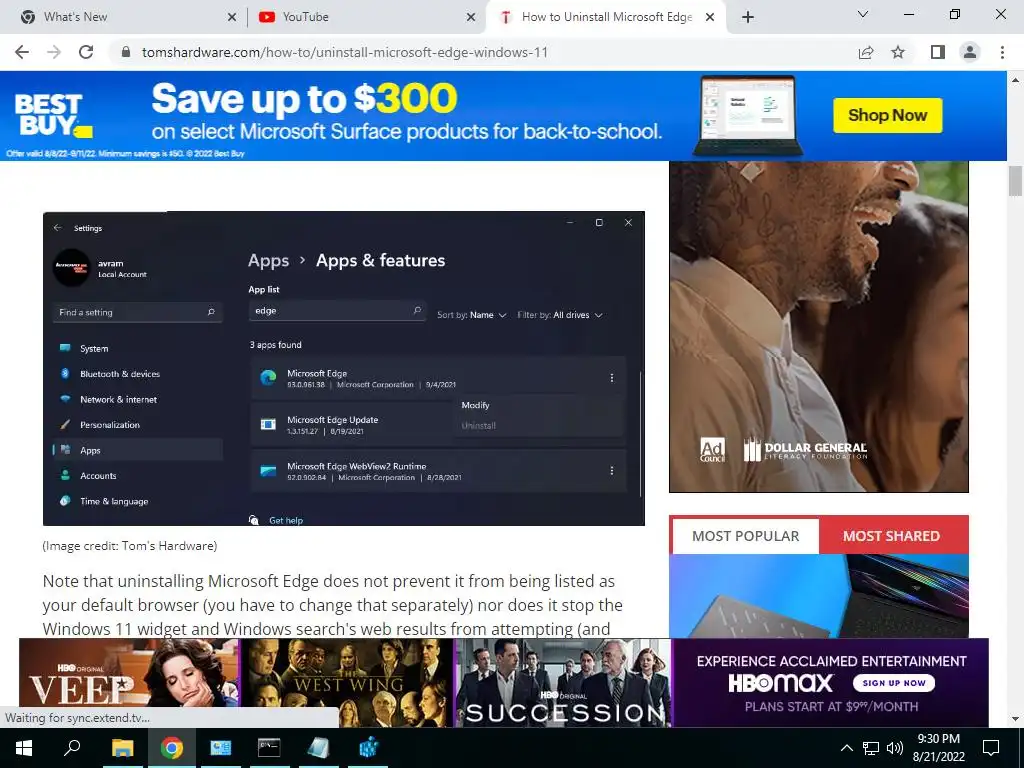Viewport: 1024px width, 768px height.
Task: Click the browser forward arrow
Action: pyautogui.click(x=54, y=52)
